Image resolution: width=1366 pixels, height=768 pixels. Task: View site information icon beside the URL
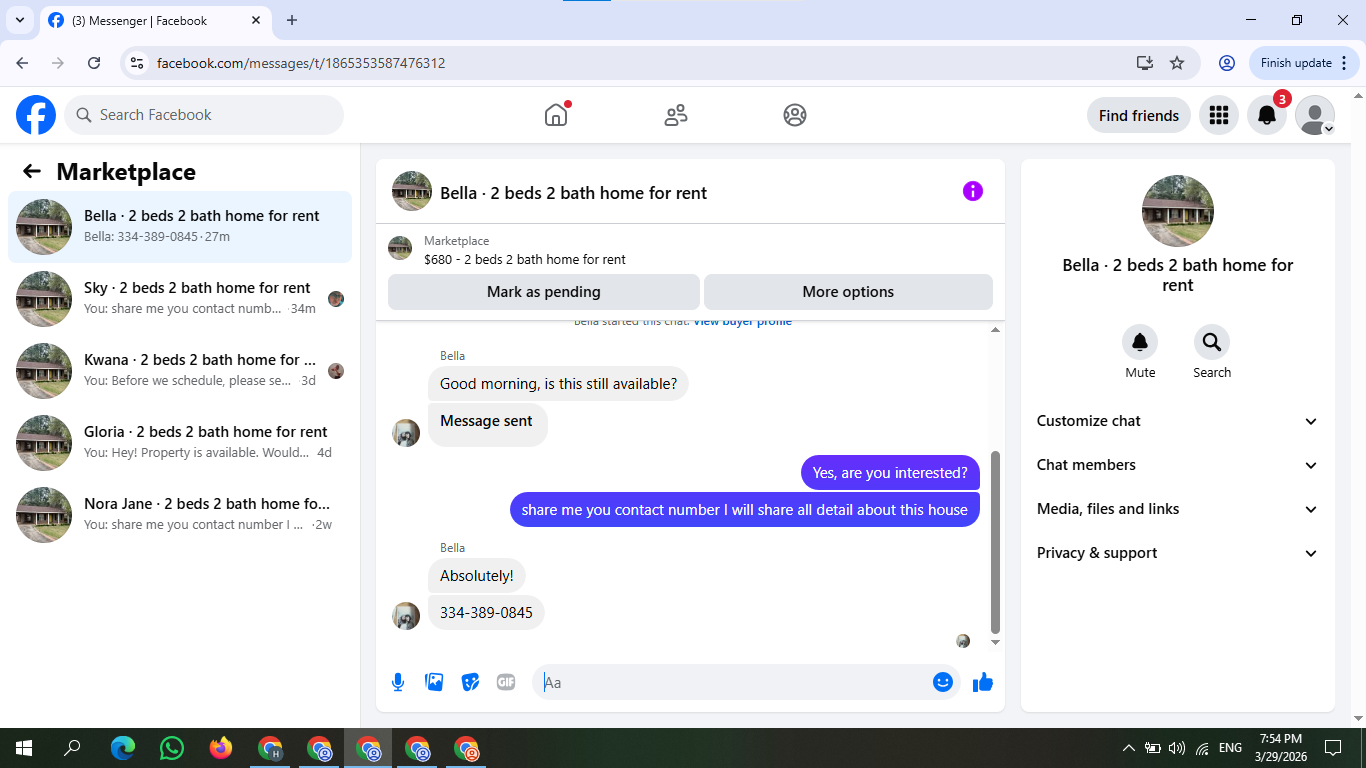coord(138,63)
